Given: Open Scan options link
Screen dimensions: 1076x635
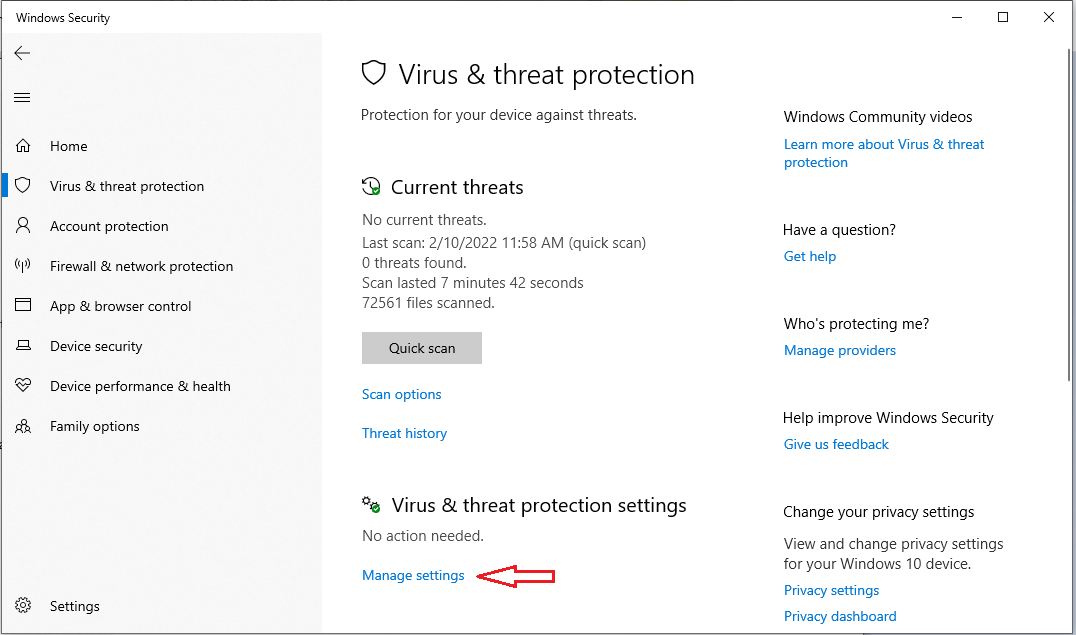Looking at the screenshot, I should [401, 394].
